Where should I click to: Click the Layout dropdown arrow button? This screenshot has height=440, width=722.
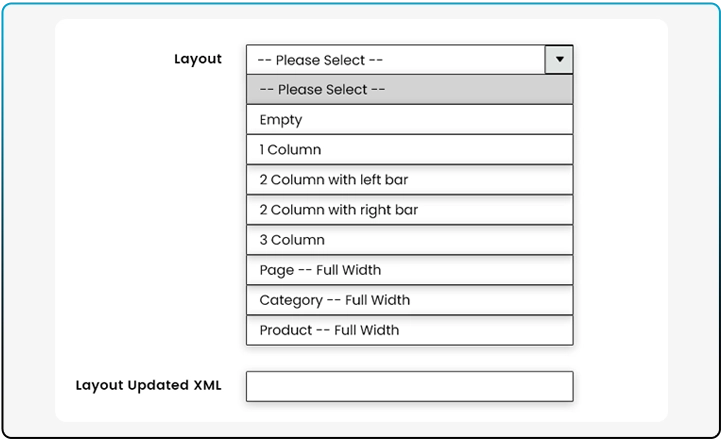click(x=559, y=60)
